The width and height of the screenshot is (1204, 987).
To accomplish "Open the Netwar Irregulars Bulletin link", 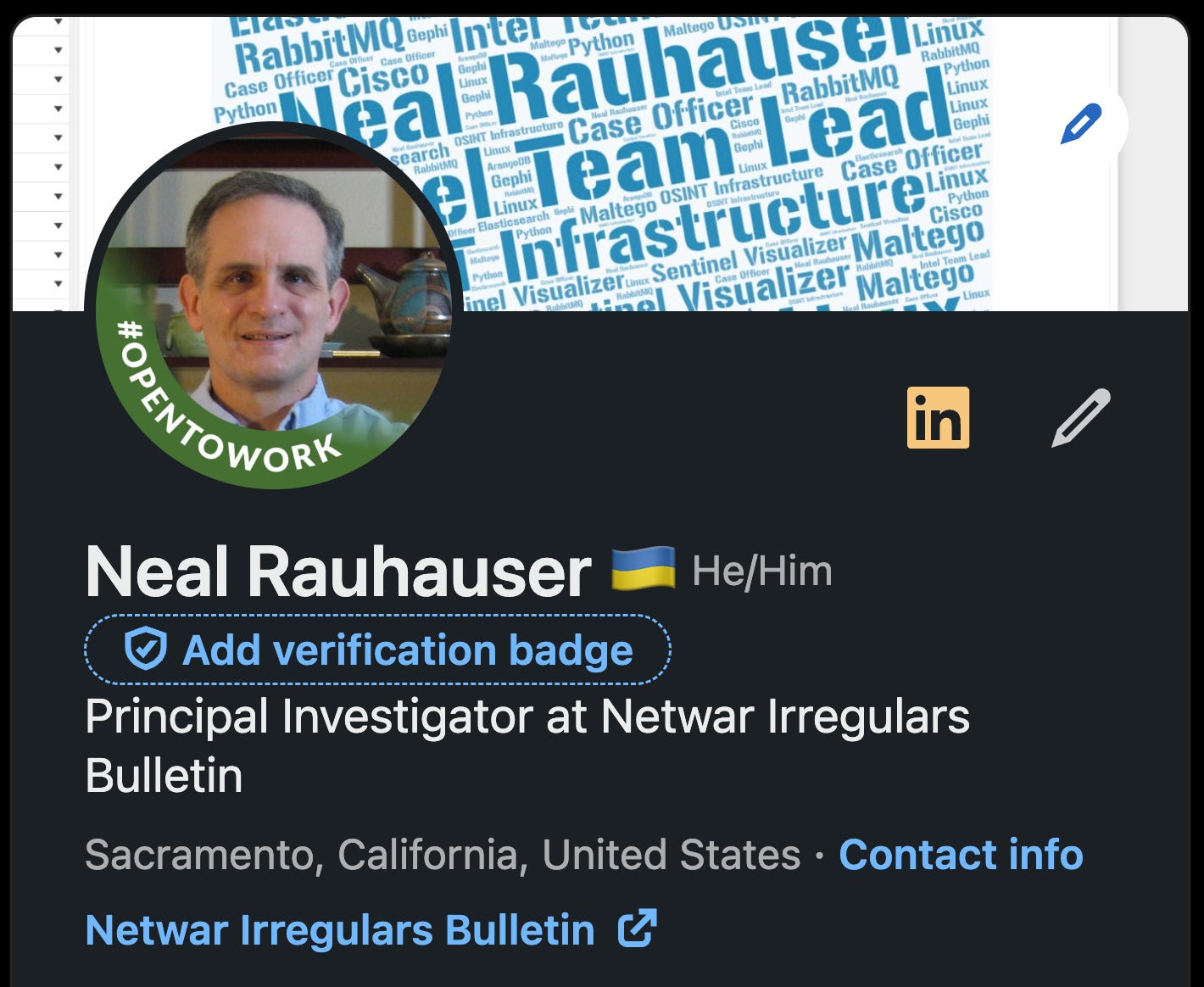I will [x=340, y=929].
